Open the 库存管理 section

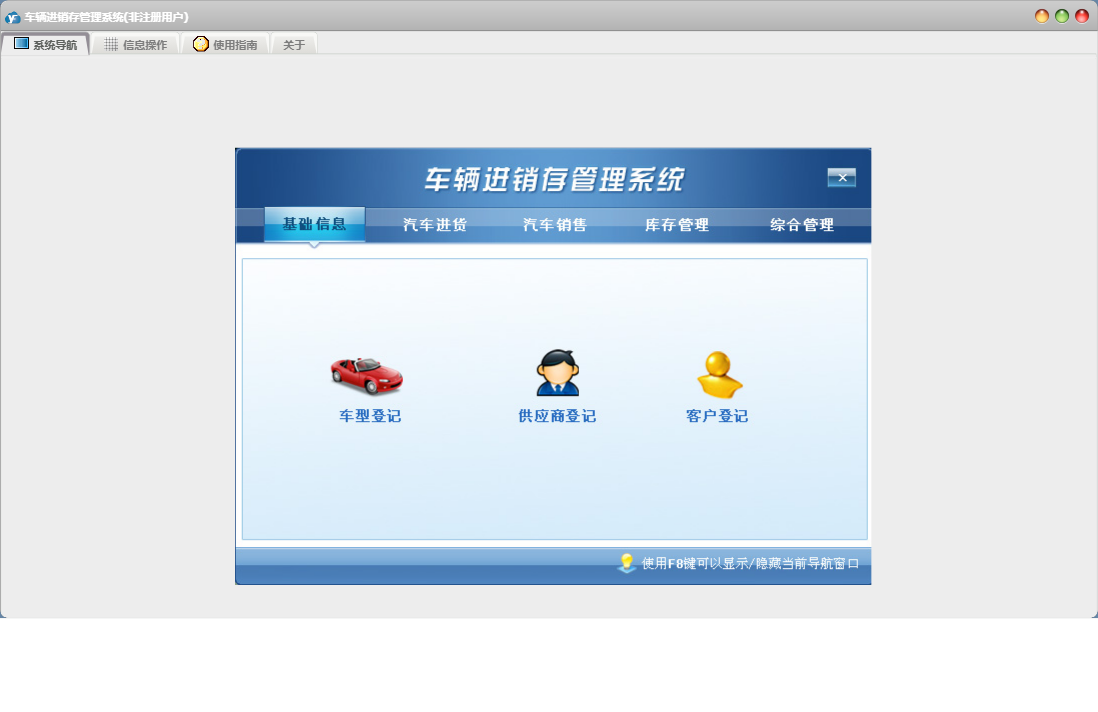pos(677,225)
